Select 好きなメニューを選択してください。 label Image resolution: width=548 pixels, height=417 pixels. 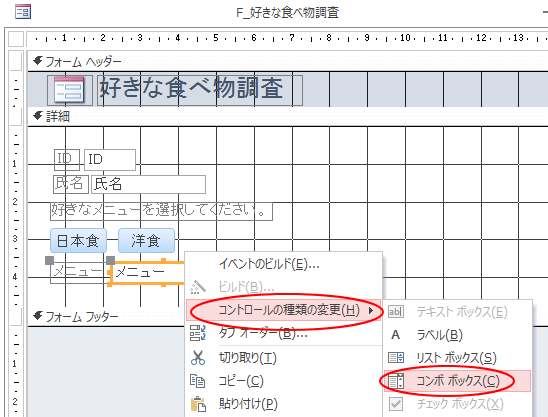[x=161, y=211]
